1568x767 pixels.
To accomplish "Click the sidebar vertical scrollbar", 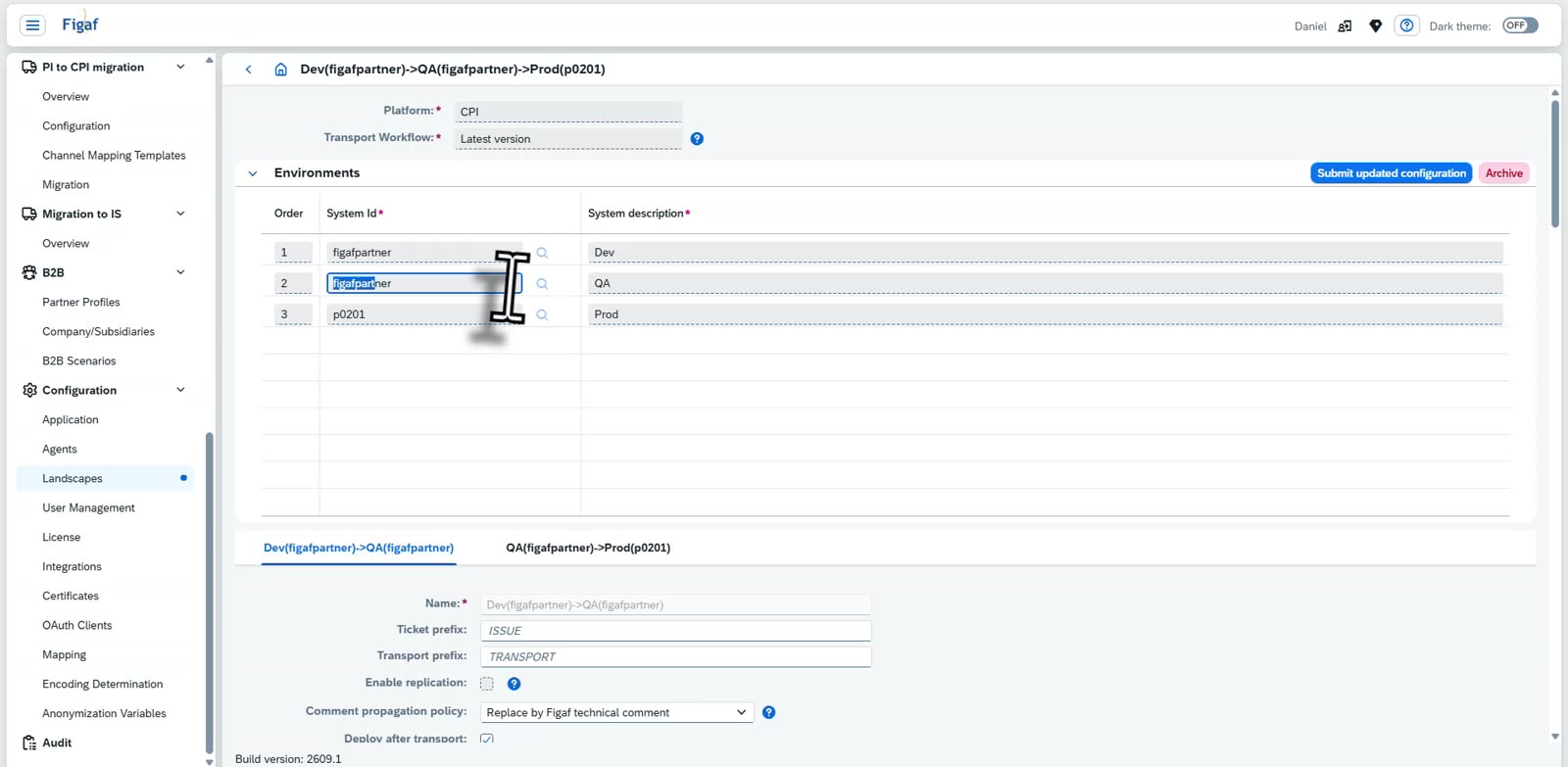I will click(x=209, y=594).
